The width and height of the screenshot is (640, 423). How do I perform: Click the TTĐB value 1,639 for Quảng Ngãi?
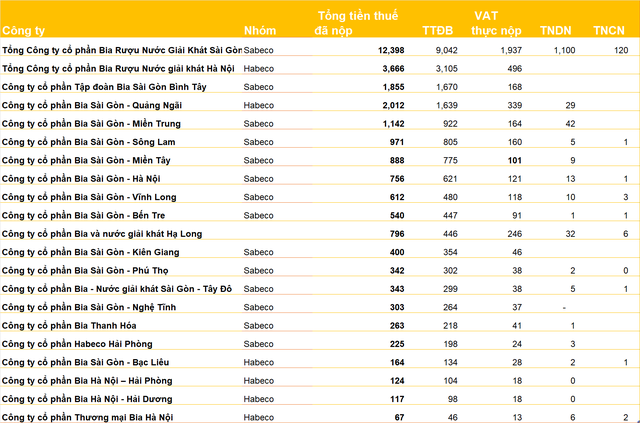tap(447, 105)
